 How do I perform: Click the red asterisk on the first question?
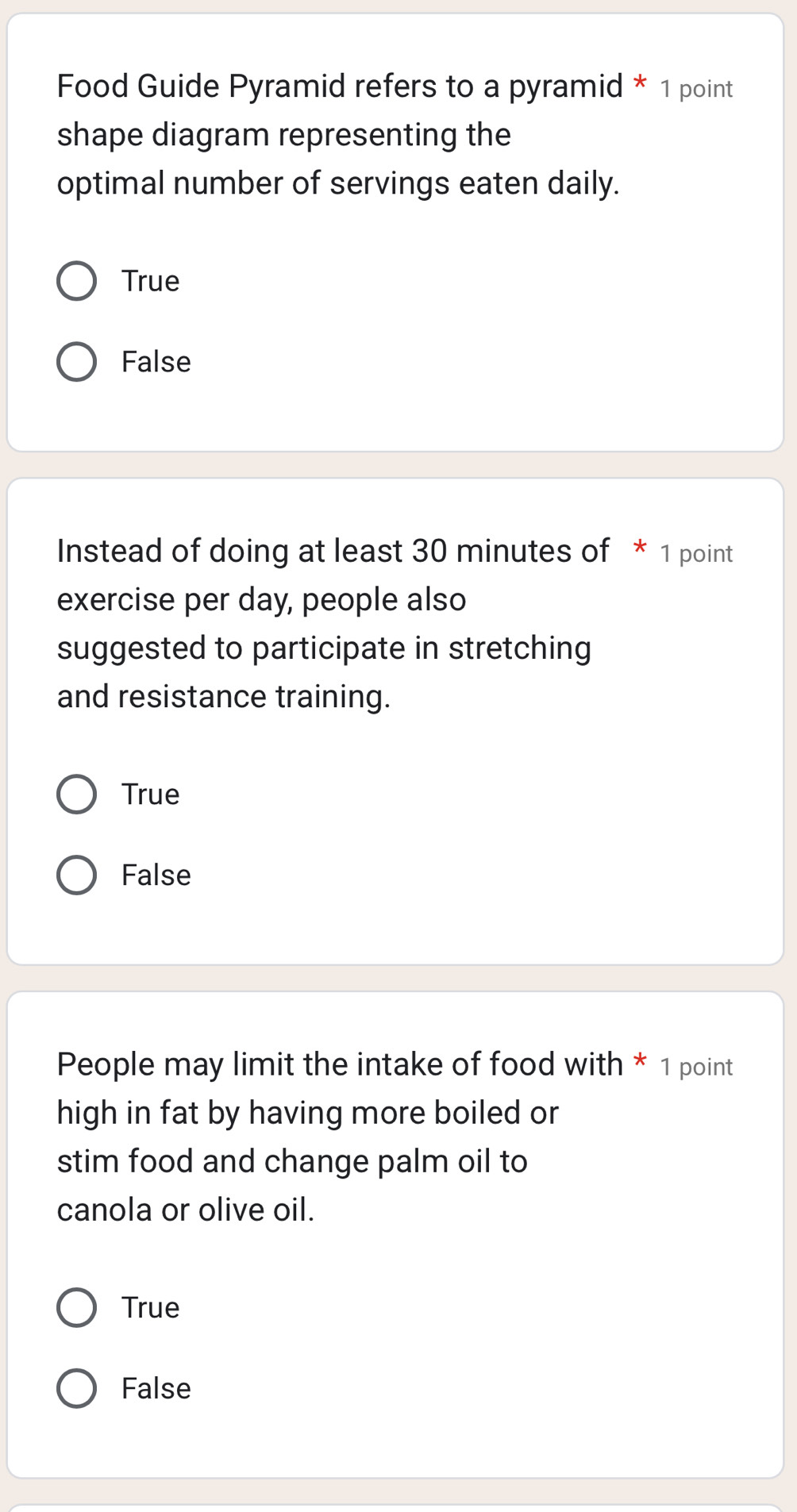click(640, 81)
